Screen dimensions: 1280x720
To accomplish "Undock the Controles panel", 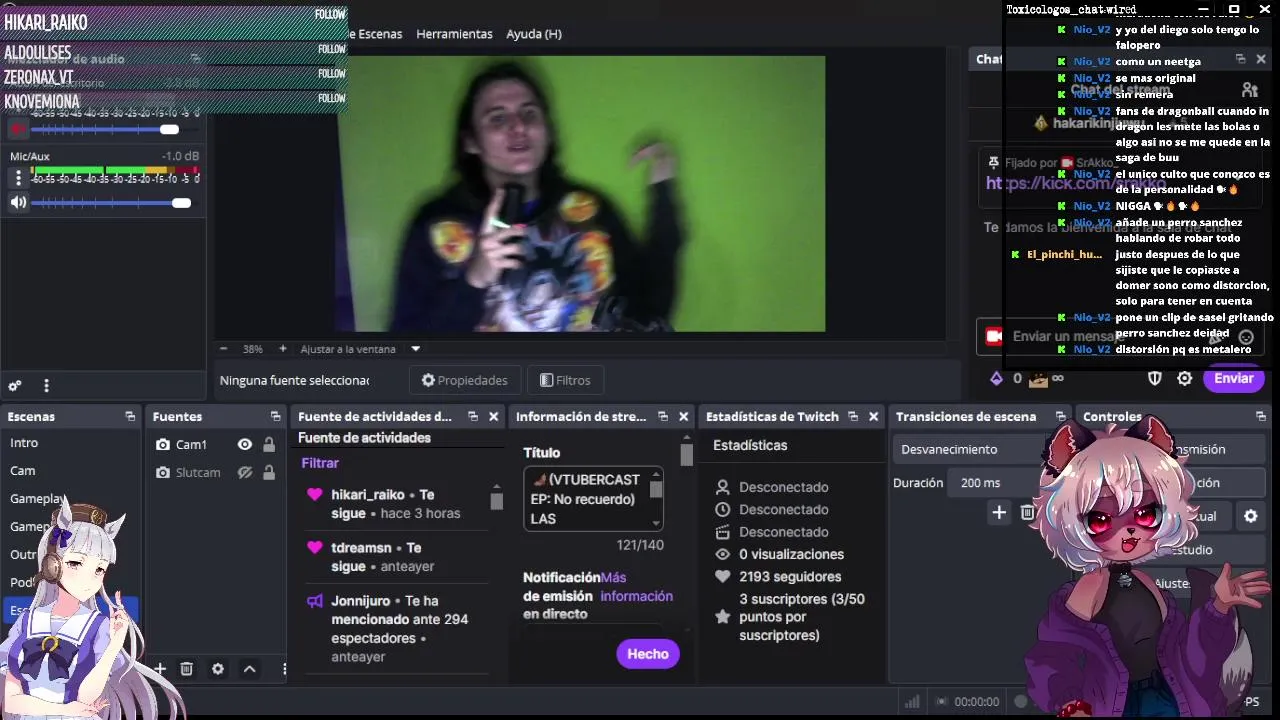I will pos(1261,417).
